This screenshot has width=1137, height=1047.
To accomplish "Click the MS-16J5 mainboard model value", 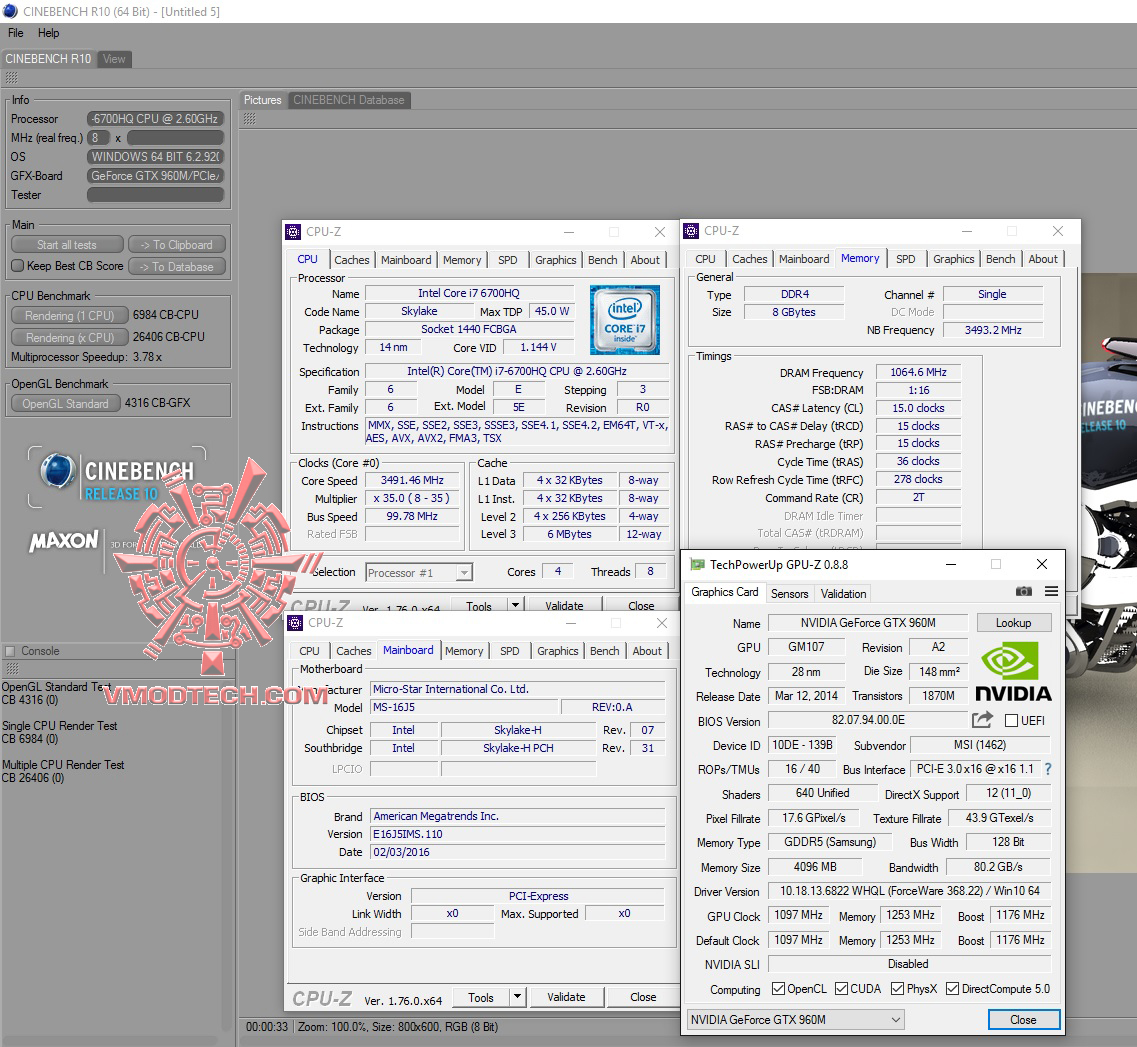I will click(465, 707).
